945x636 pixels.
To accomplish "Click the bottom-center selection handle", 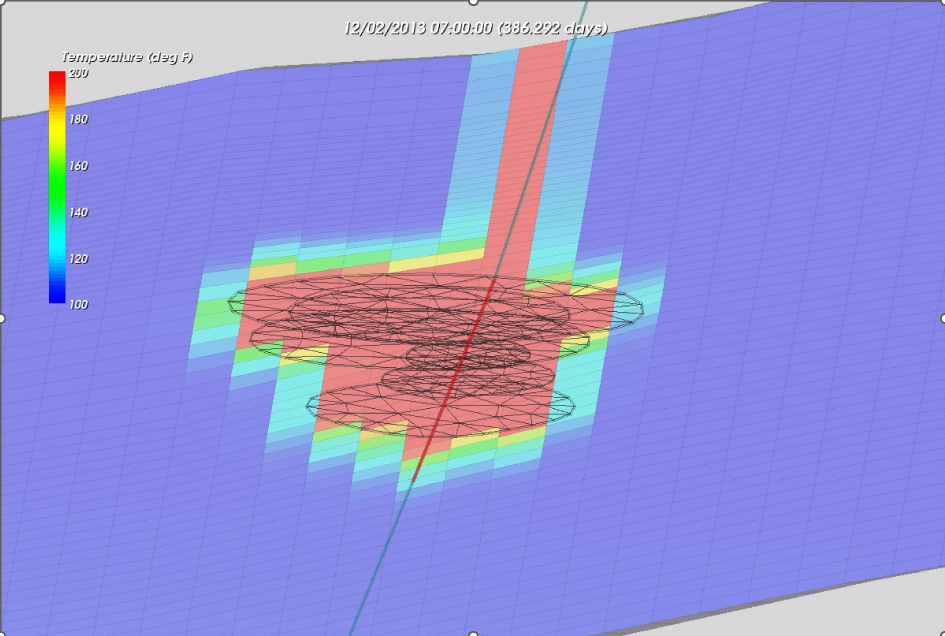I will tap(473, 634).
